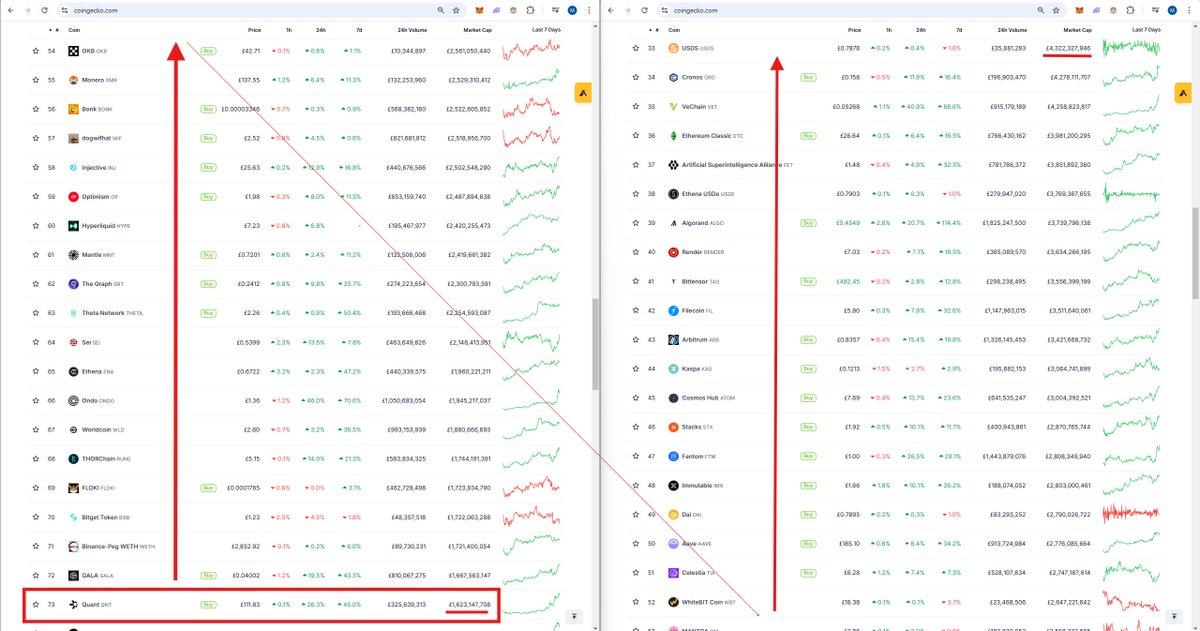Screen dimensions: 1200x631
Task: Toggle the star for Aave
Action: tap(635, 544)
